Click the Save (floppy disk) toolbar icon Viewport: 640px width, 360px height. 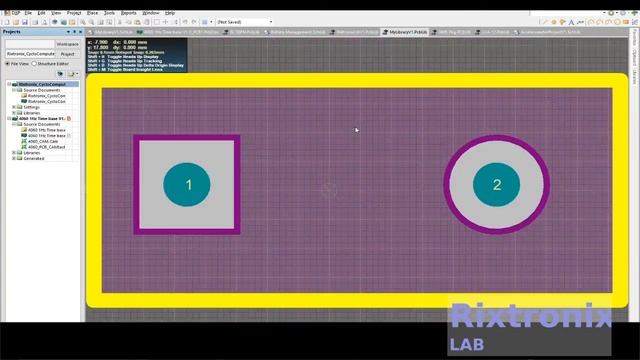pyautogui.click(x=25, y=22)
